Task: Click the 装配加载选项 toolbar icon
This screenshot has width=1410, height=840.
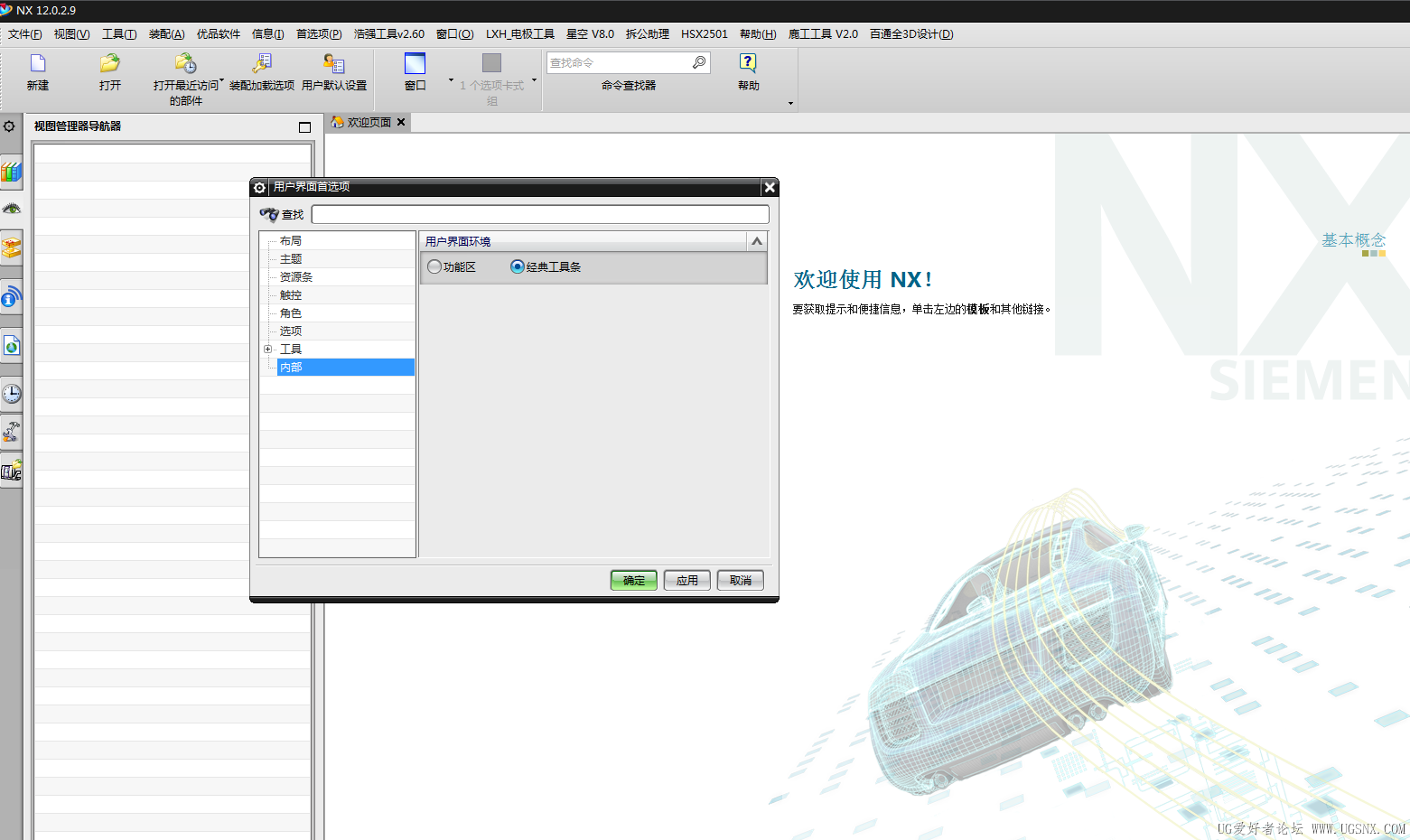Action: (262, 63)
